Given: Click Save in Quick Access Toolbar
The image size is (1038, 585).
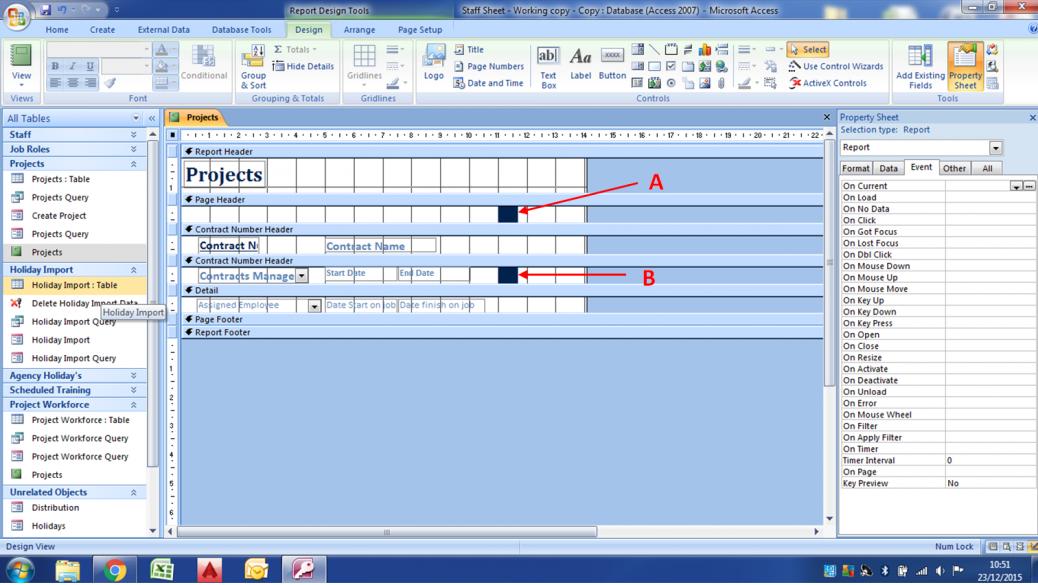Looking at the screenshot, I should pyautogui.click(x=45, y=10).
